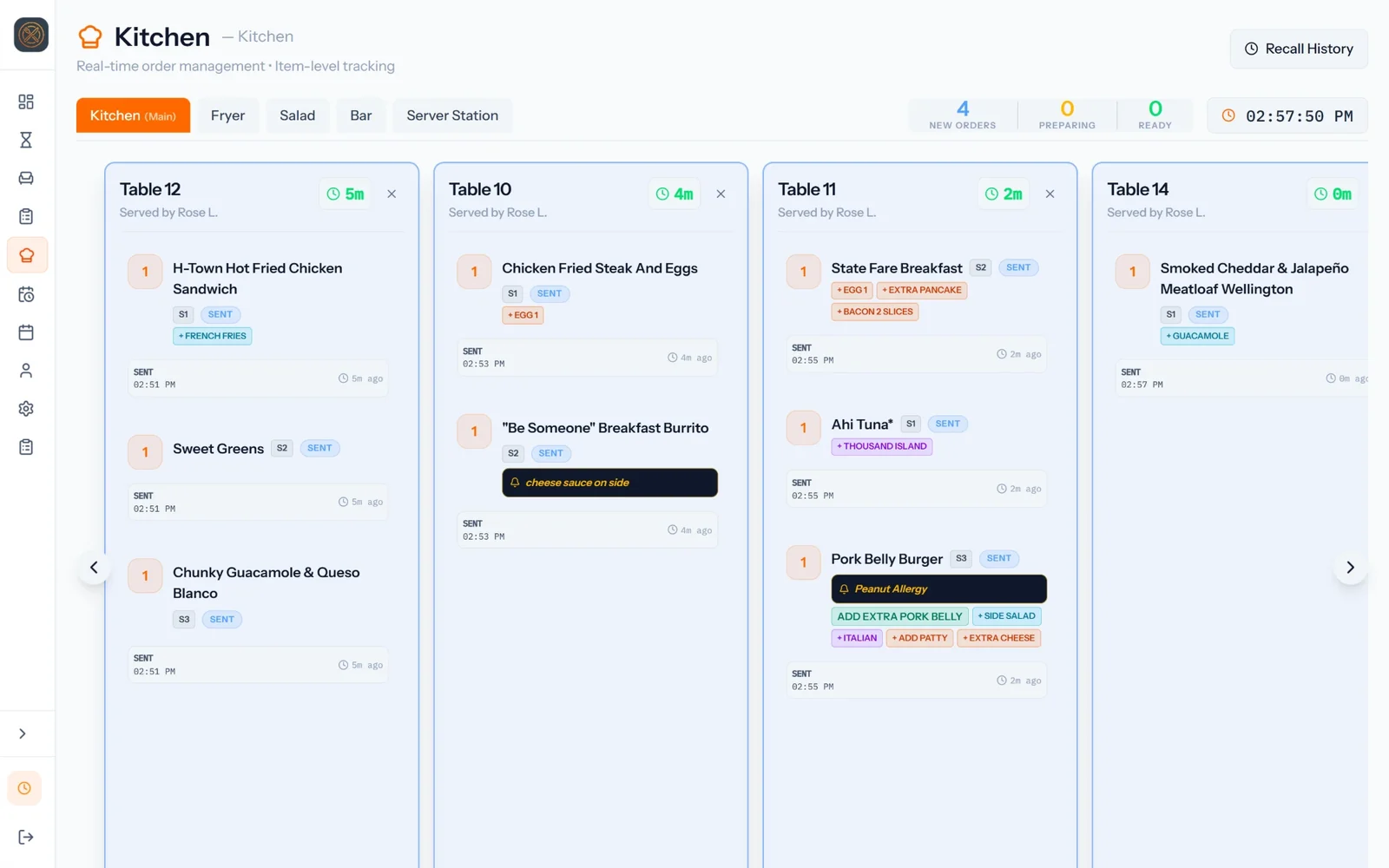Select the Sweet Greens item
Viewport: 1389px width, 868px height.
click(218, 449)
